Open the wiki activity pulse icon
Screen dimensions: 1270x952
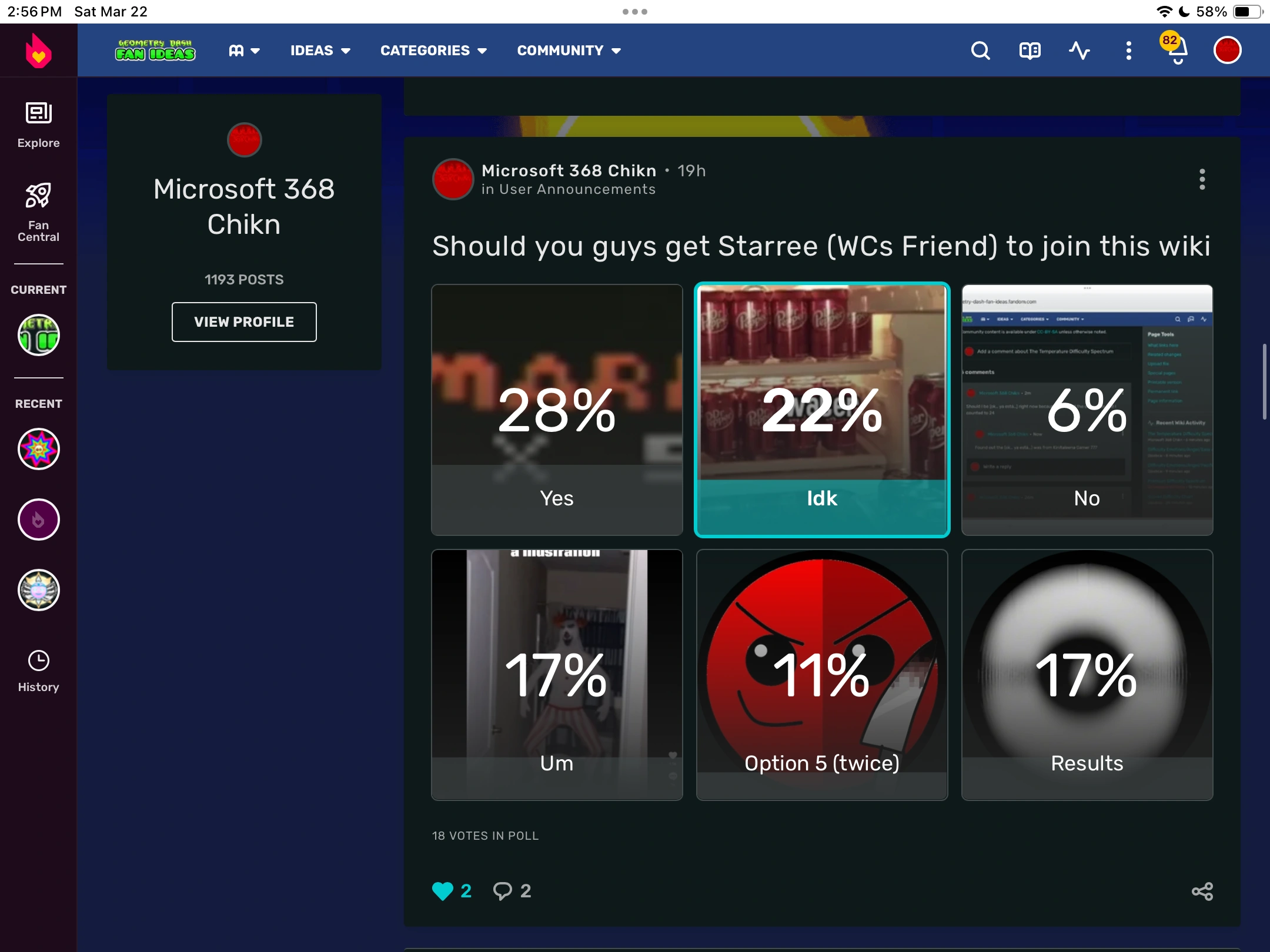[1079, 51]
